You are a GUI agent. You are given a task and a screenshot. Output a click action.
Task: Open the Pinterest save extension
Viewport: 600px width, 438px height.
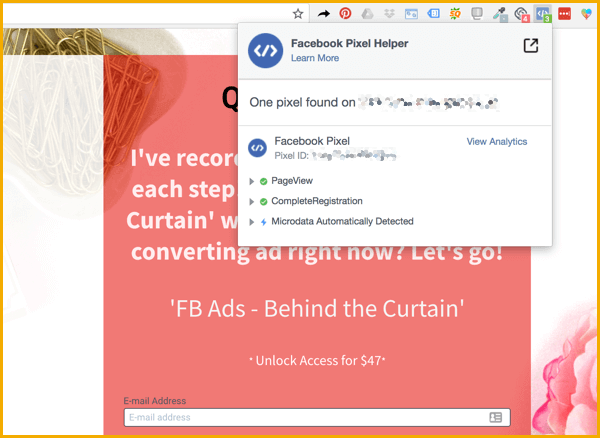(x=346, y=14)
